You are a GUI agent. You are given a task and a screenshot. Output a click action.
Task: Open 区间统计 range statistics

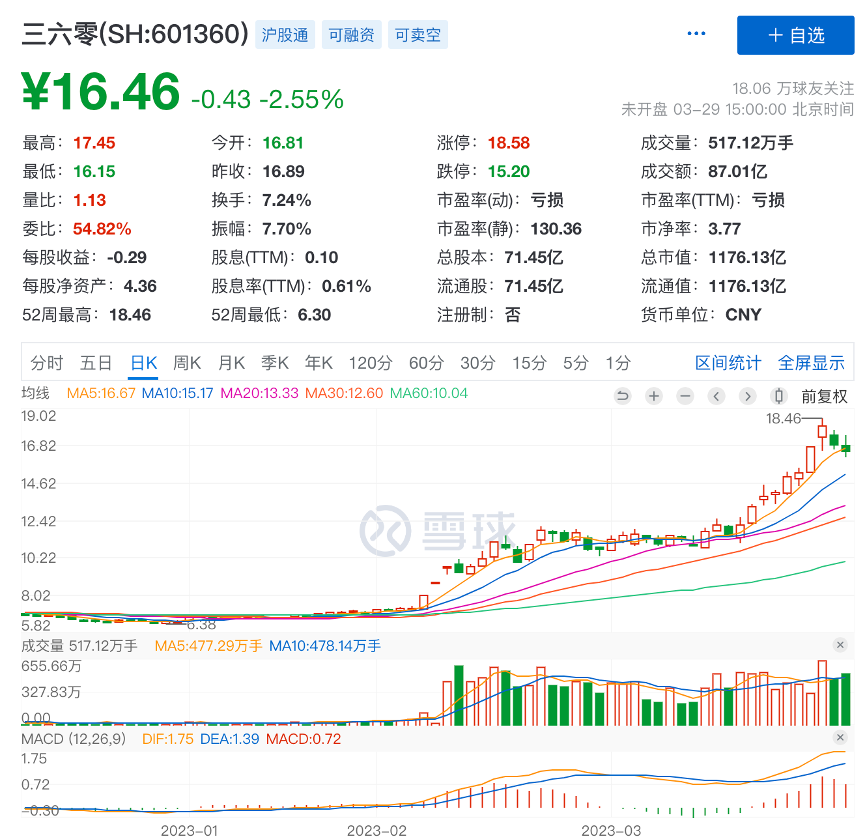[727, 363]
